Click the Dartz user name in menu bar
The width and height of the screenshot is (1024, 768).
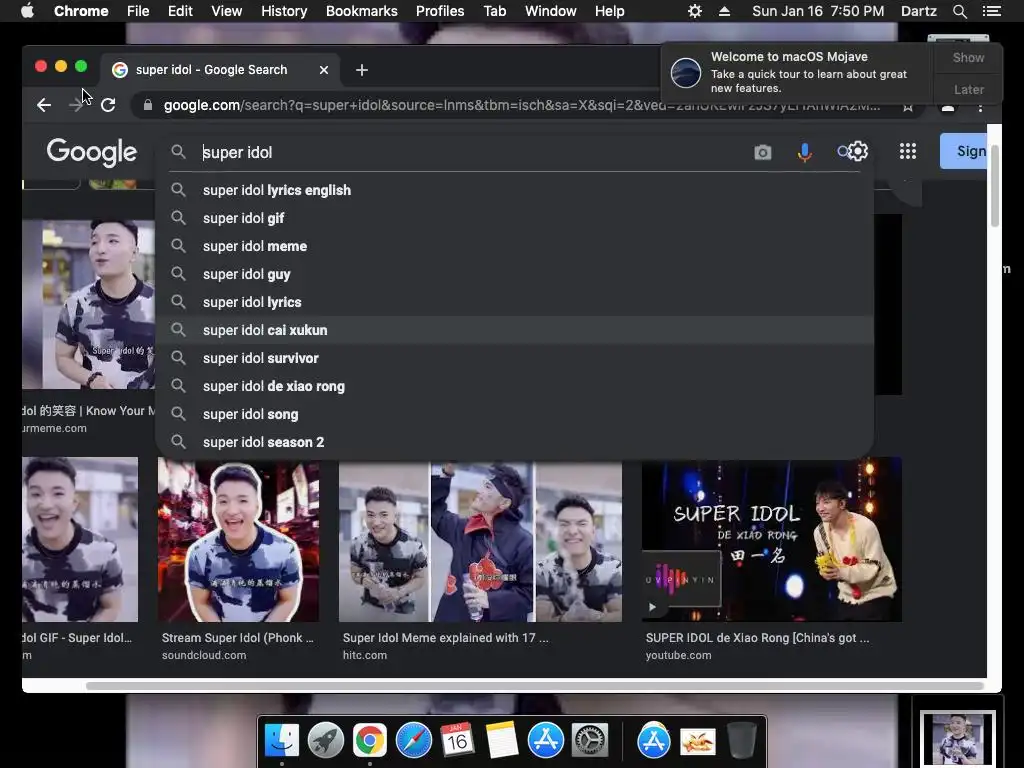(x=918, y=11)
